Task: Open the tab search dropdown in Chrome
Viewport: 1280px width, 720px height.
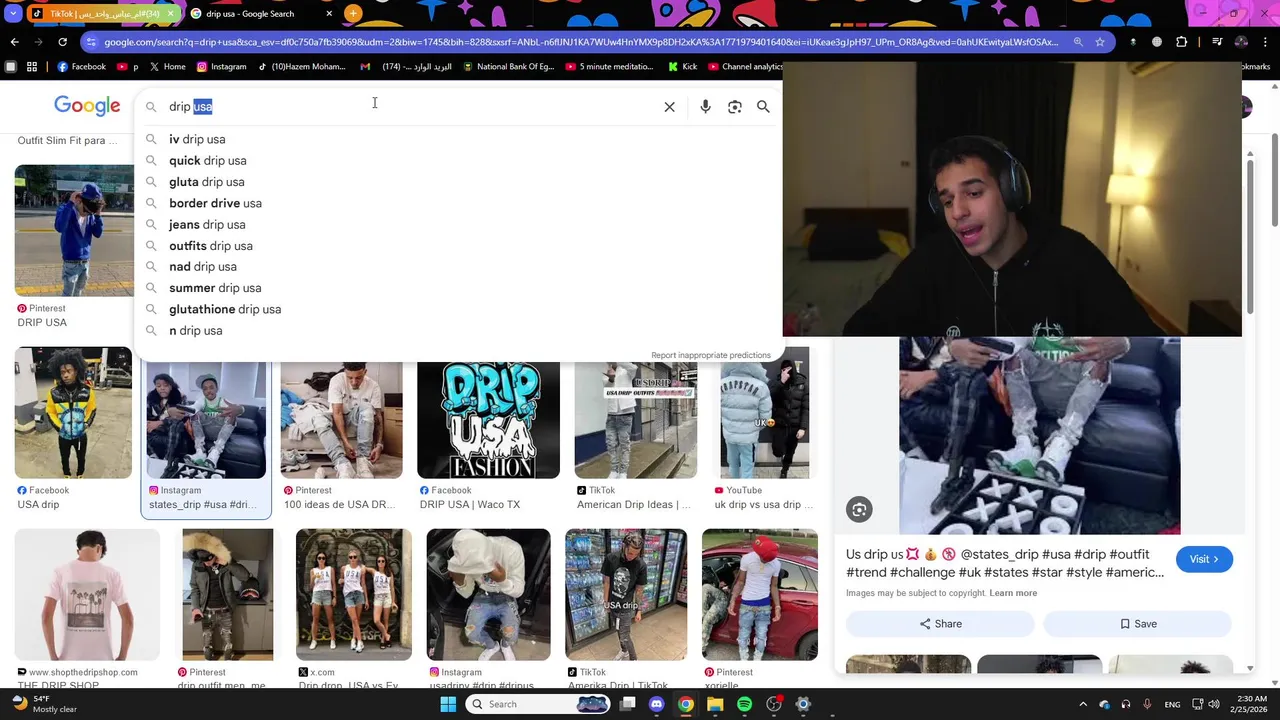Action: (13, 14)
